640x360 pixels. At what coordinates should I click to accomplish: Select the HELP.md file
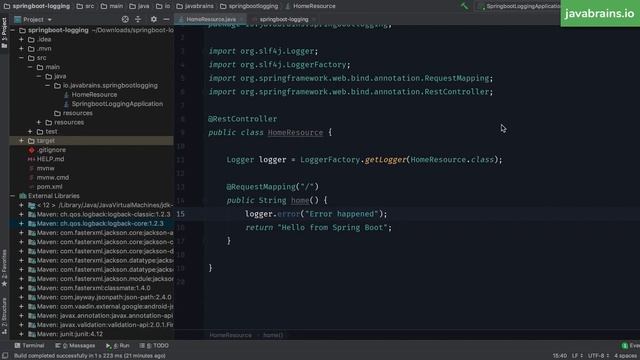coord(51,159)
